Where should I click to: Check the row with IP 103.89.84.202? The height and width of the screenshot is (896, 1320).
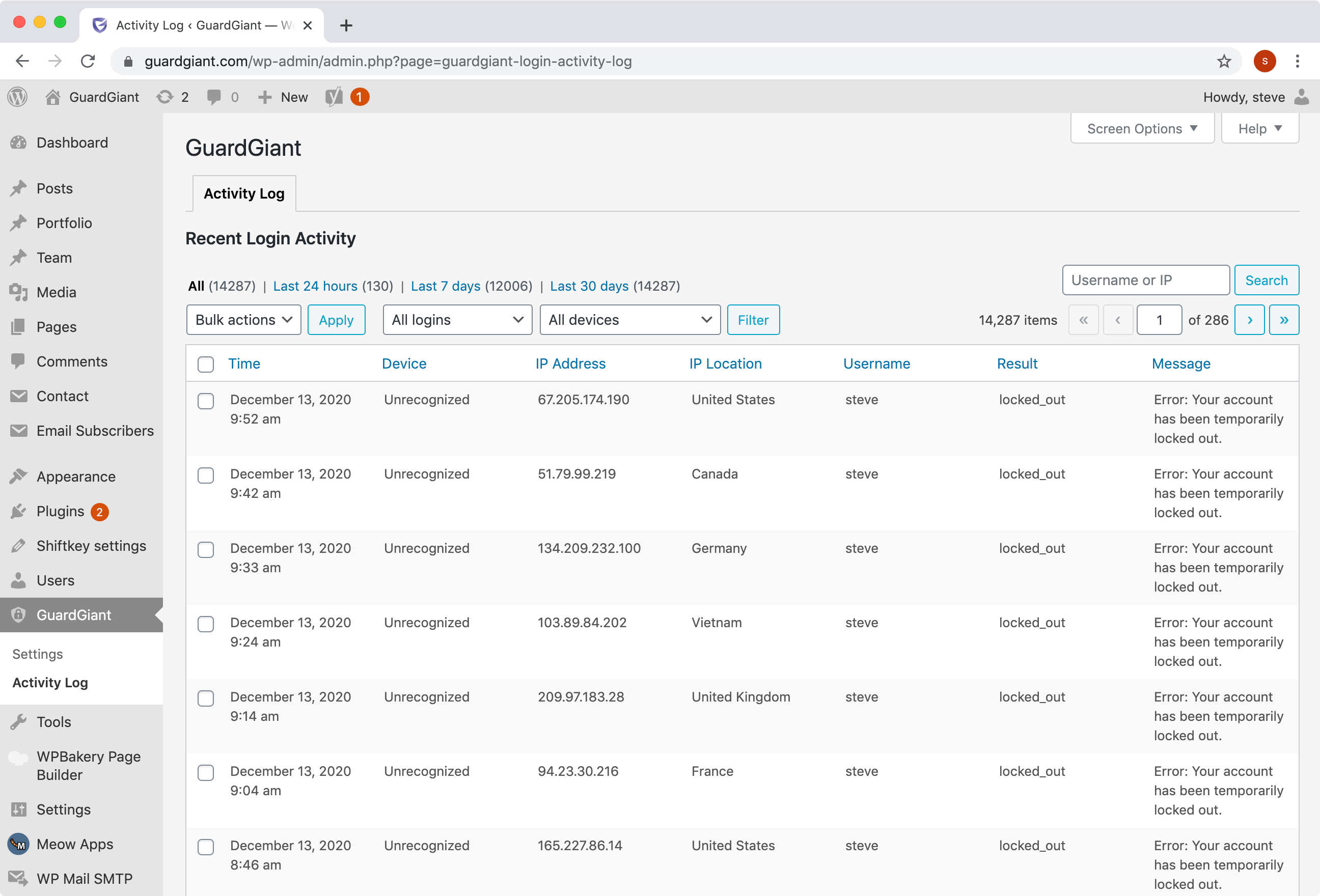coord(206,624)
